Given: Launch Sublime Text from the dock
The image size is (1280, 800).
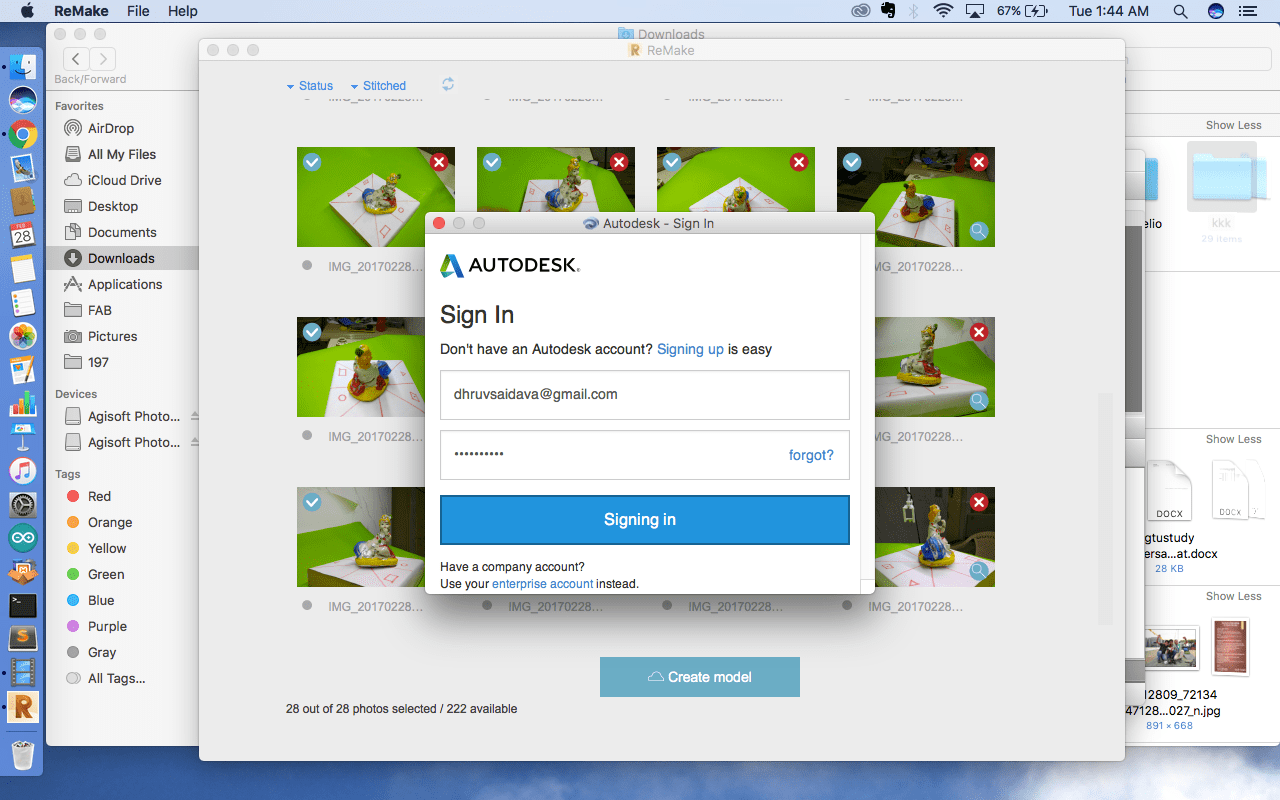Looking at the screenshot, I should pyautogui.click(x=23, y=638).
